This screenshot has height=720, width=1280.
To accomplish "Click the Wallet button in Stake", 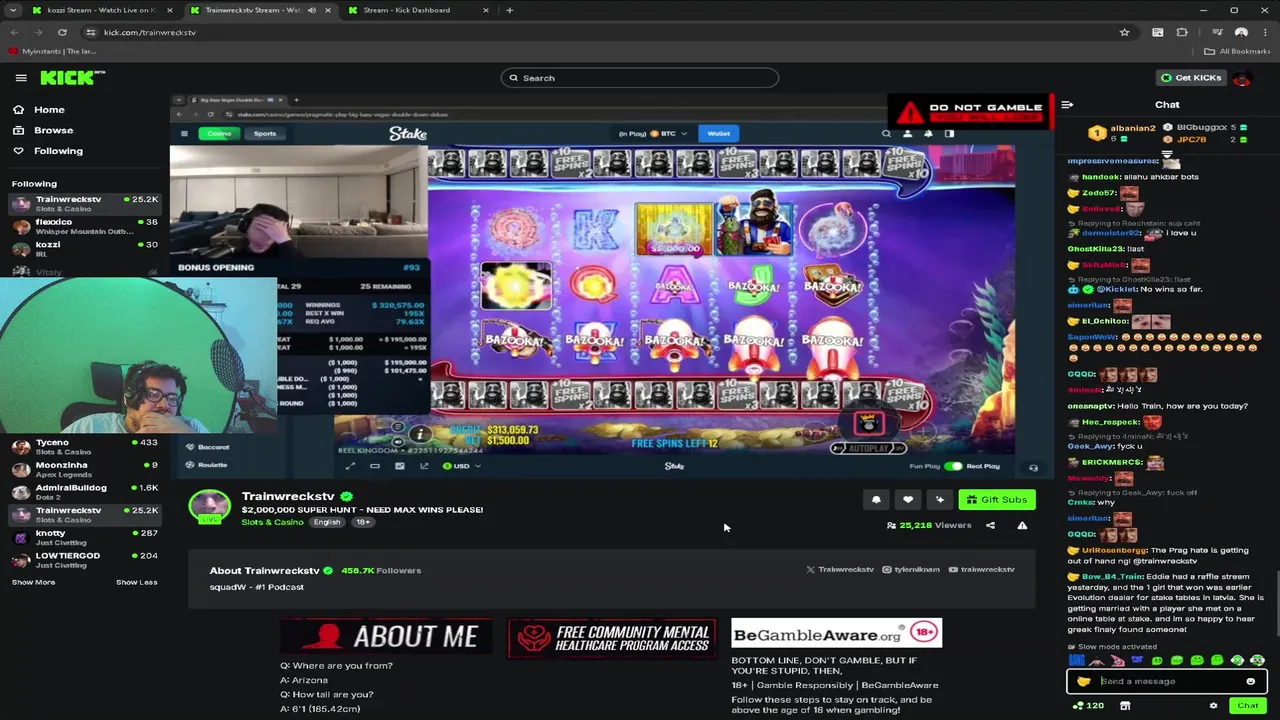I will pyautogui.click(x=719, y=133).
